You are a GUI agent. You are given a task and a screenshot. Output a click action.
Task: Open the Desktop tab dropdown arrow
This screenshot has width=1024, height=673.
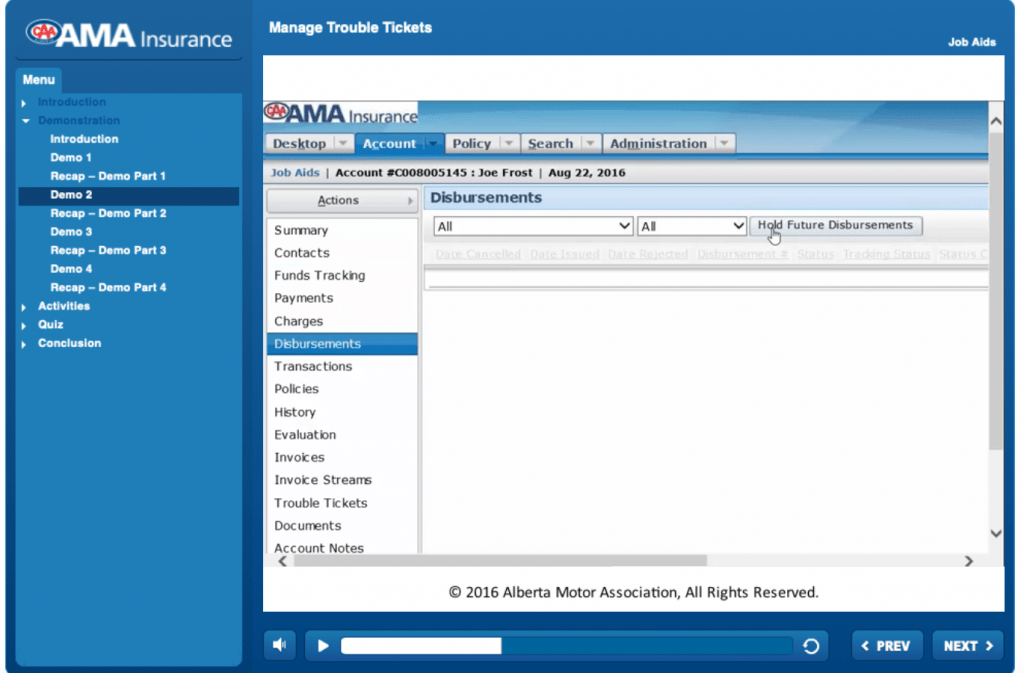[341, 144]
